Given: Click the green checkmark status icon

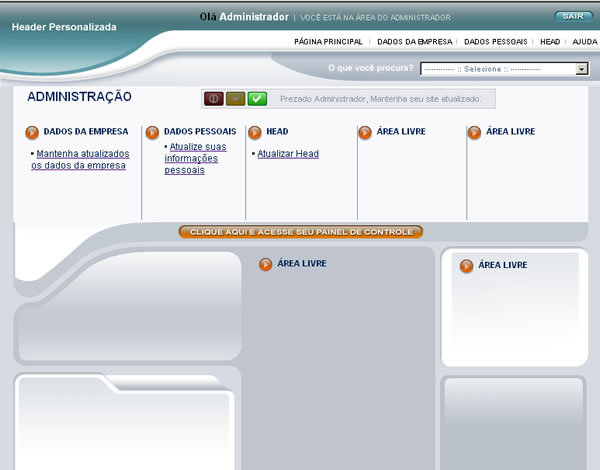Looking at the screenshot, I should click(x=257, y=99).
